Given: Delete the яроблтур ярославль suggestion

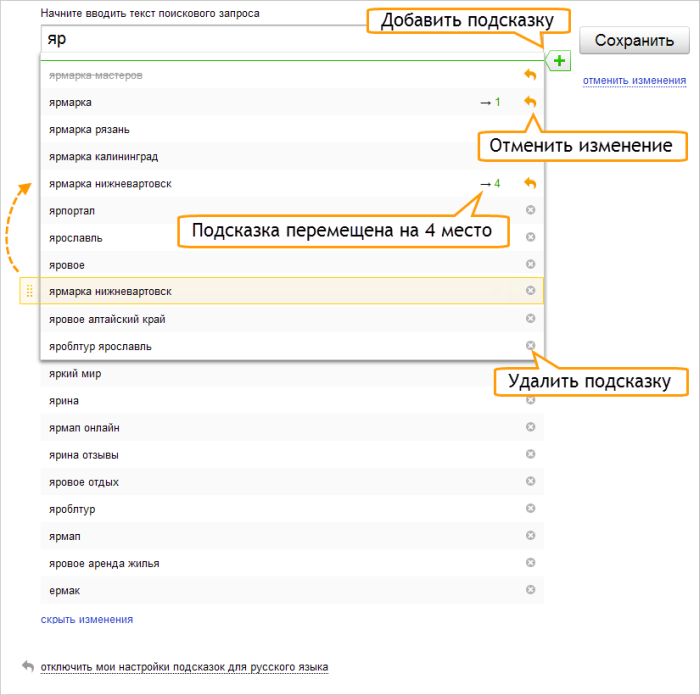Looking at the screenshot, I should 530,345.
